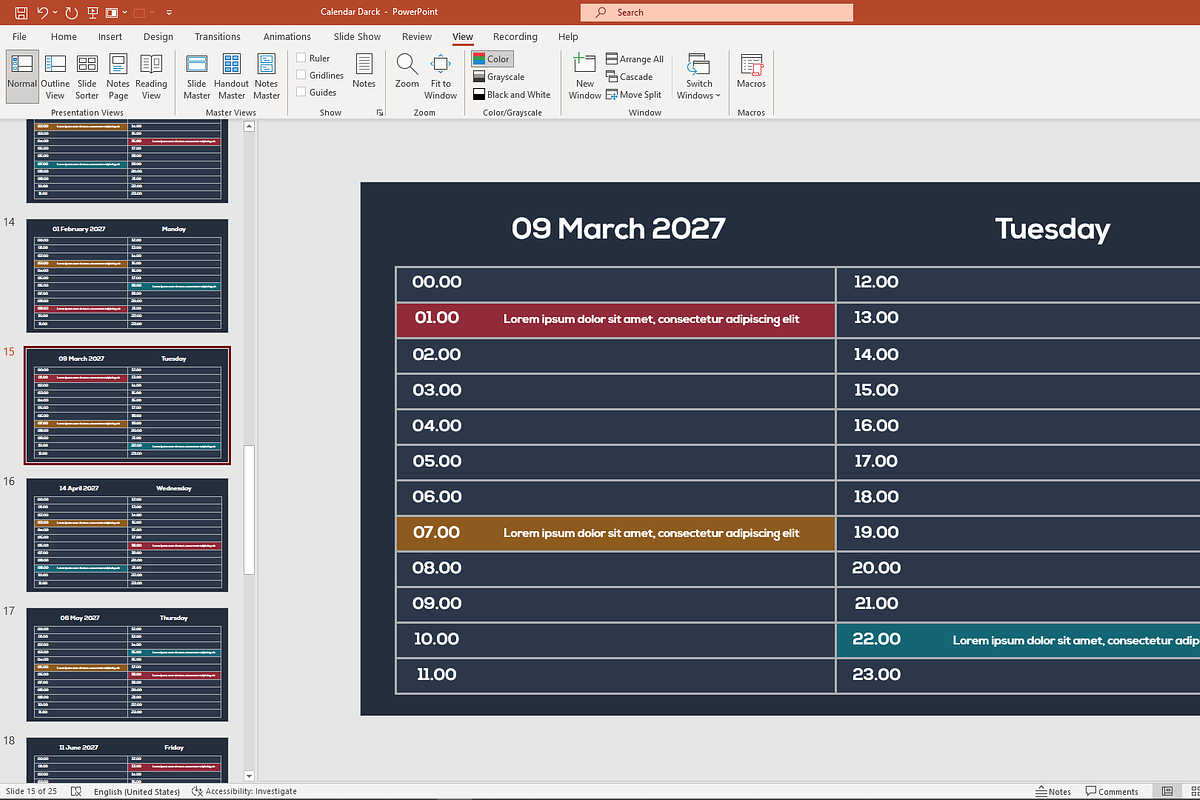Arrange All windows
This screenshot has height=800, width=1200.
(635, 59)
